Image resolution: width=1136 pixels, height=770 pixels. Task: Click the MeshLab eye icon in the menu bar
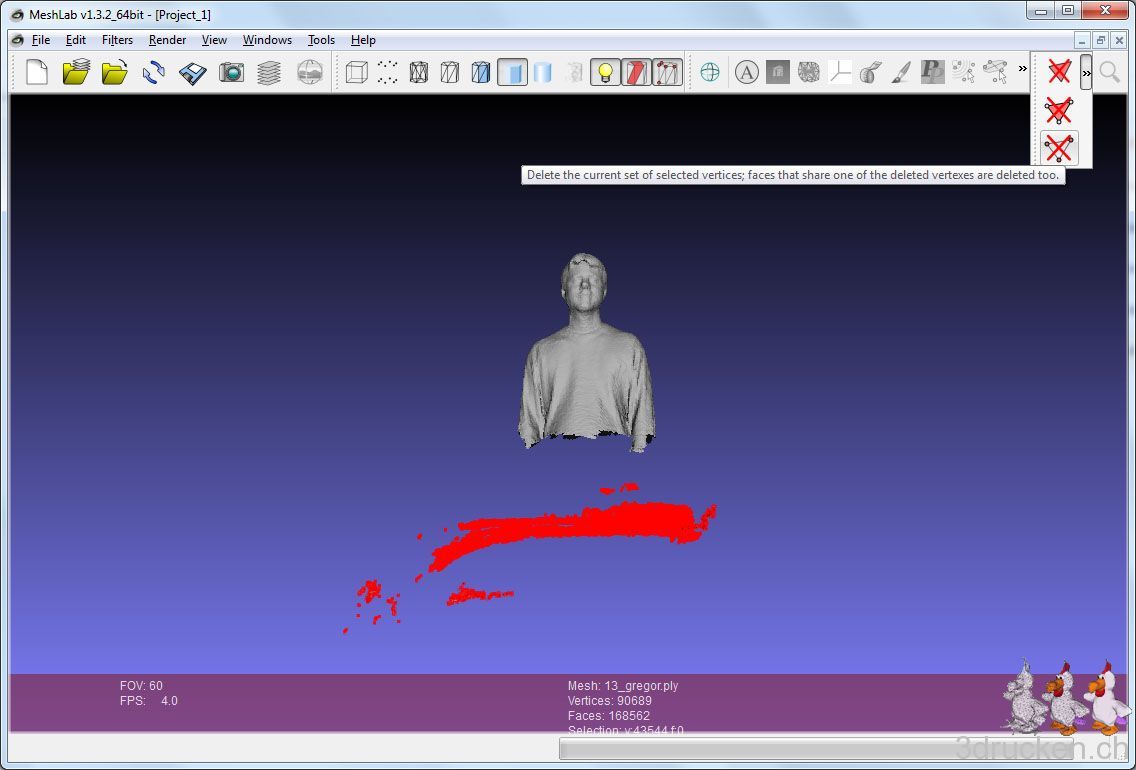coord(18,40)
